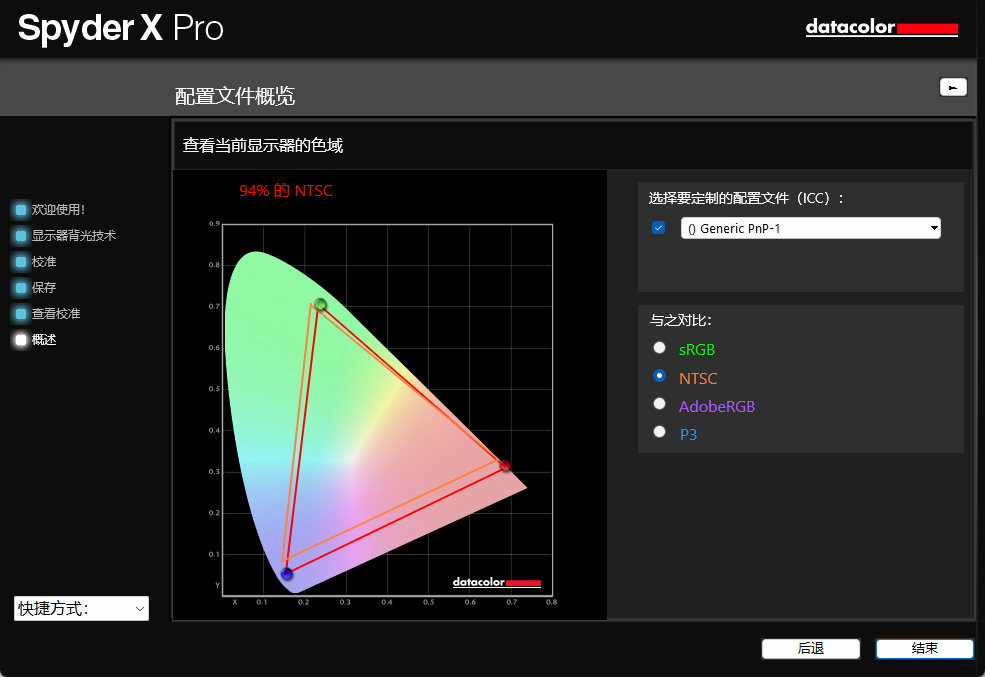Click the 查看校准 step indicator icon
Image resolution: width=985 pixels, height=677 pixels.
coord(21,313)
